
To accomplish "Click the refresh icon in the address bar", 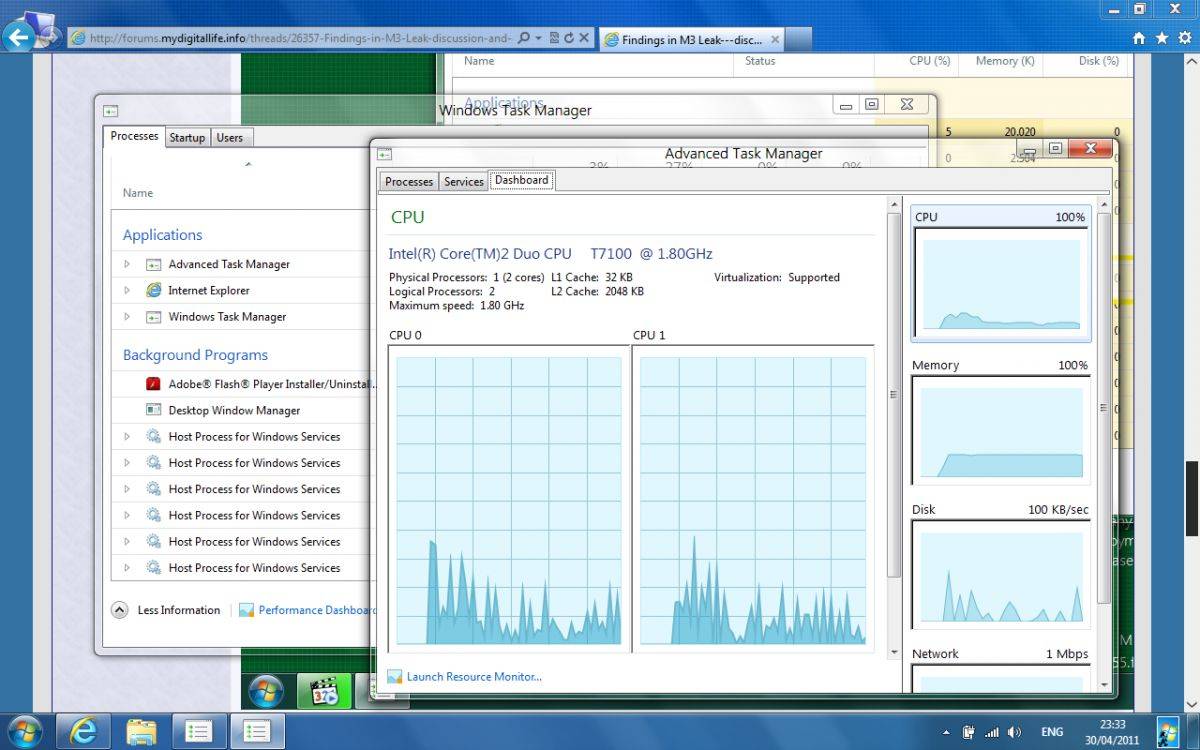I will [x=569, y=38].
